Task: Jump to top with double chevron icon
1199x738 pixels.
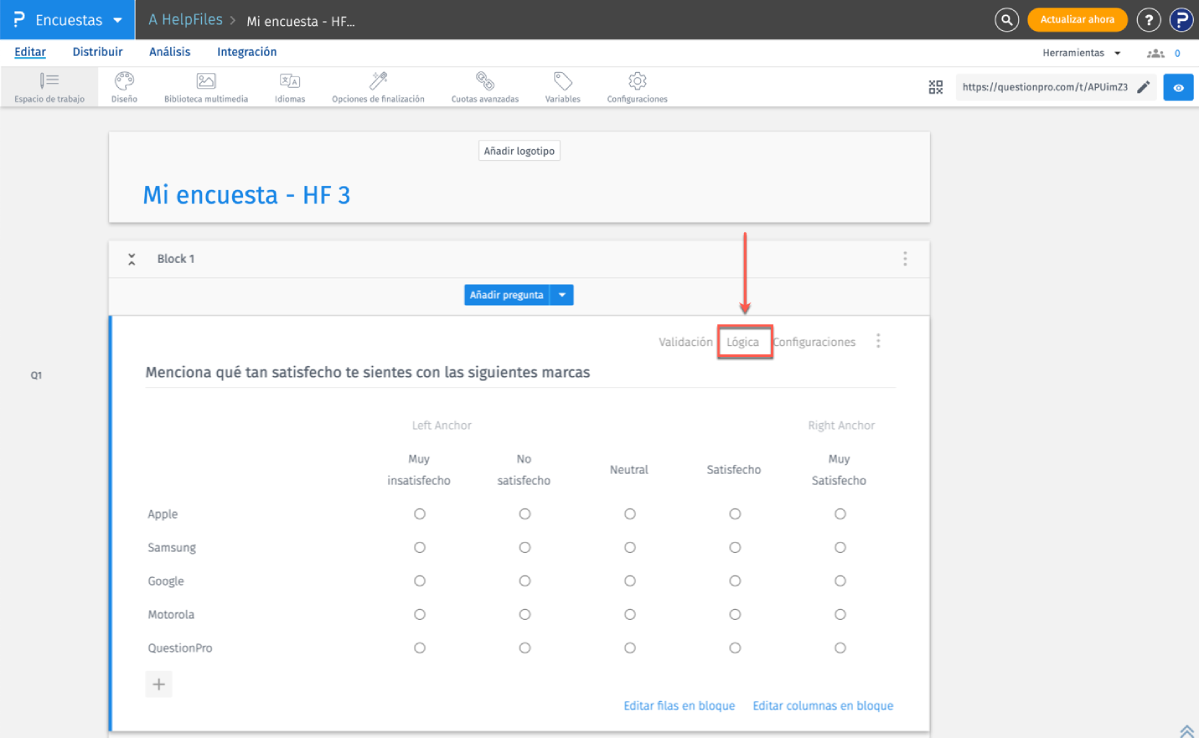Action: click(x=1186, y=731)
